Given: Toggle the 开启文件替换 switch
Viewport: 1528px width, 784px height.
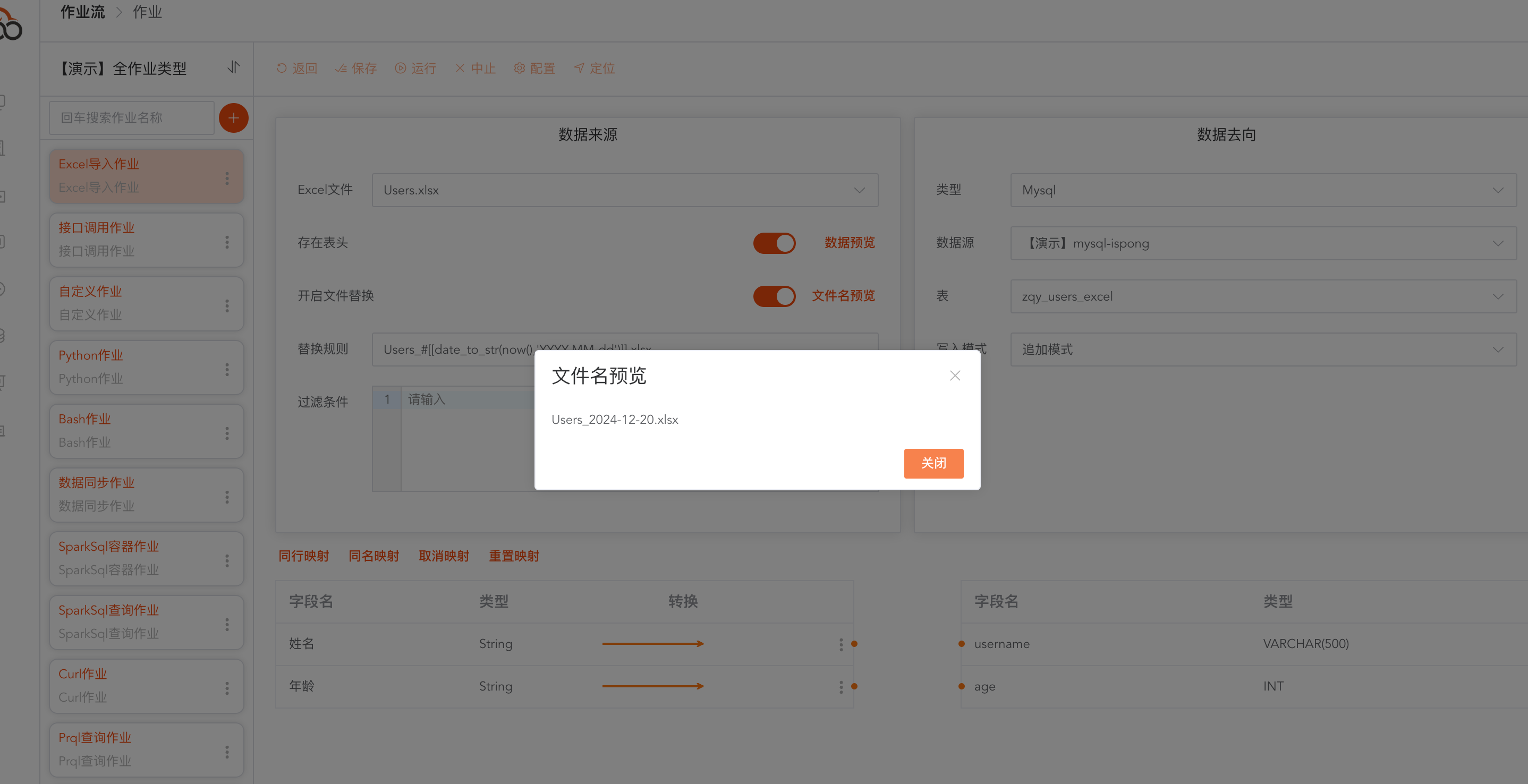Looking at the screenshot, I should [774, 296].
